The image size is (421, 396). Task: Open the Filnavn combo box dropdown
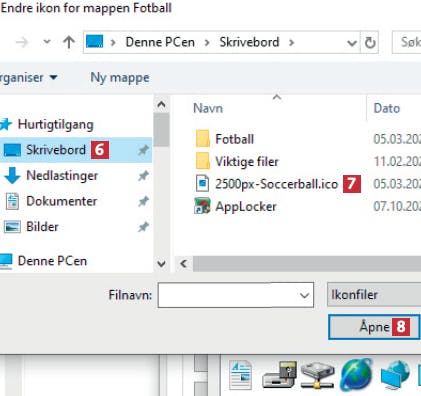[x=304, y=295]
